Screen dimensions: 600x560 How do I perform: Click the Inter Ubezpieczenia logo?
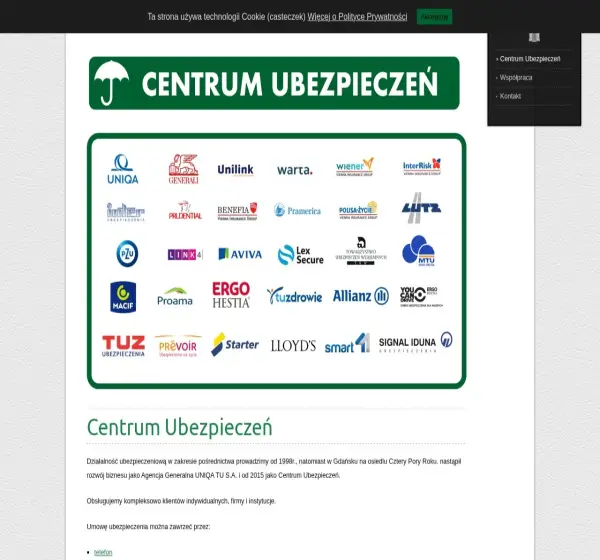tap(126, 212)
